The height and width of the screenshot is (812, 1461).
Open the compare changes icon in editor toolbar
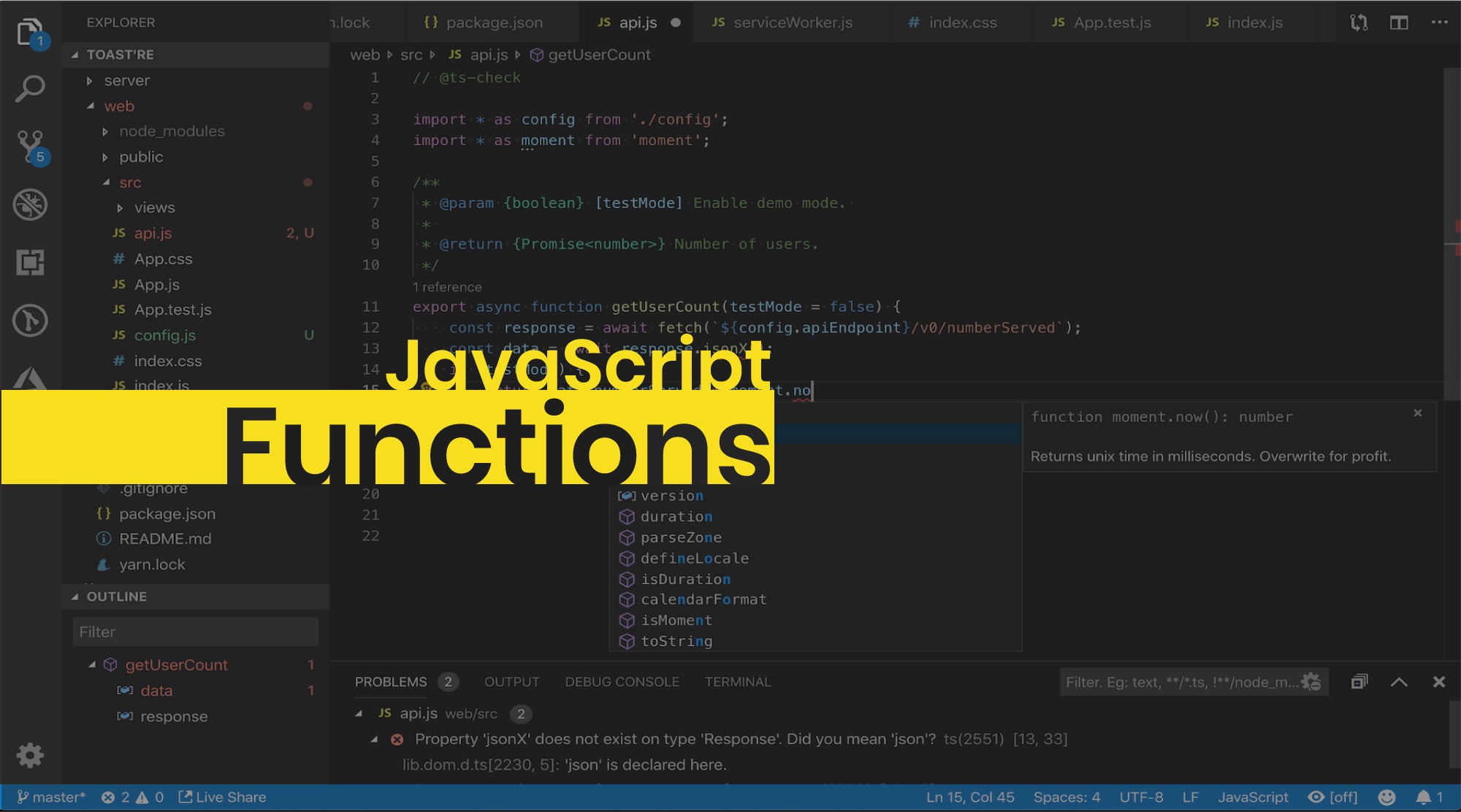pyautogui.click(x=1358, y=23)
